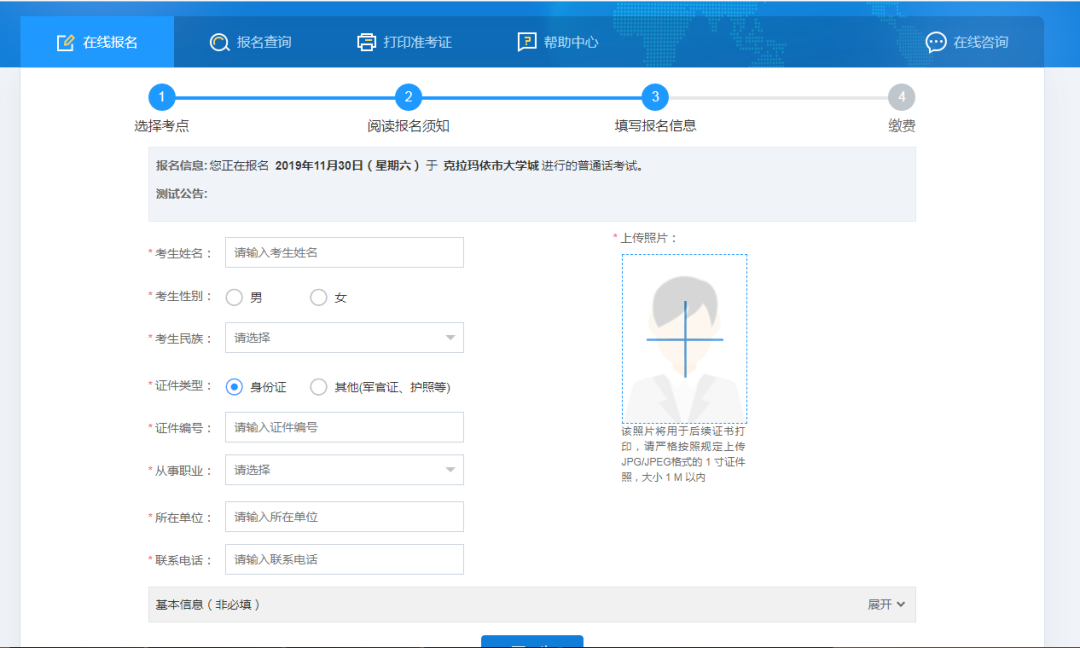Expand 基本信息 section with 展开
The image size is (1080, 648).
coord(885,605)
